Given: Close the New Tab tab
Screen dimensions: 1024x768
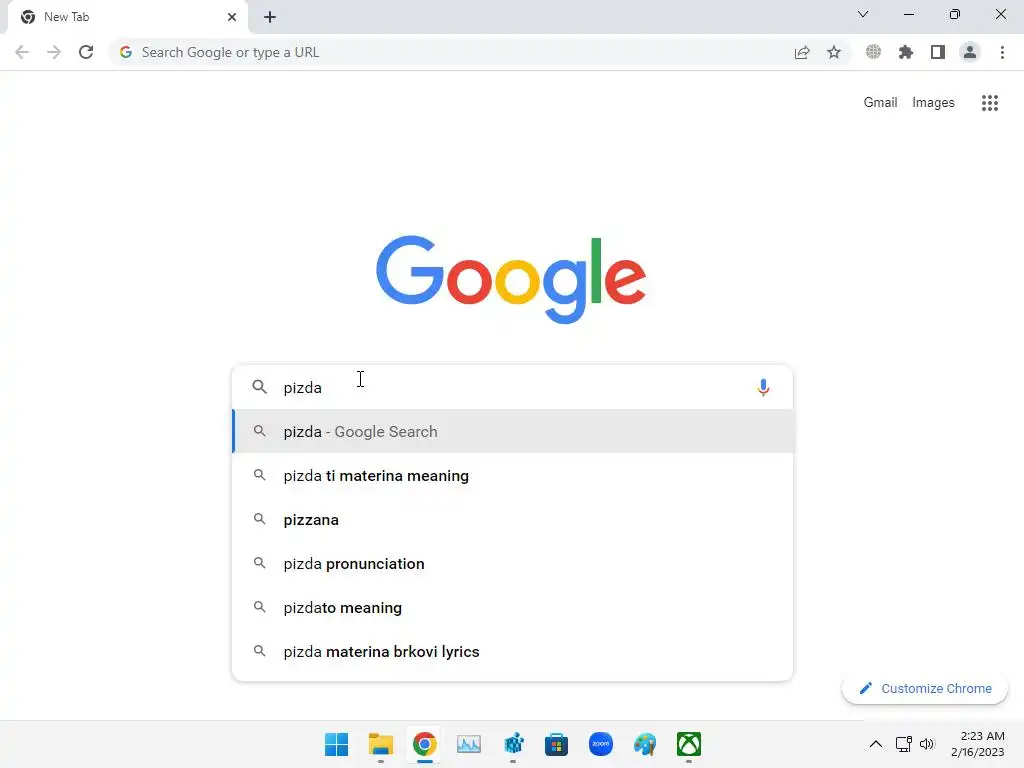Looking at the screenshot, I should 232,17.
